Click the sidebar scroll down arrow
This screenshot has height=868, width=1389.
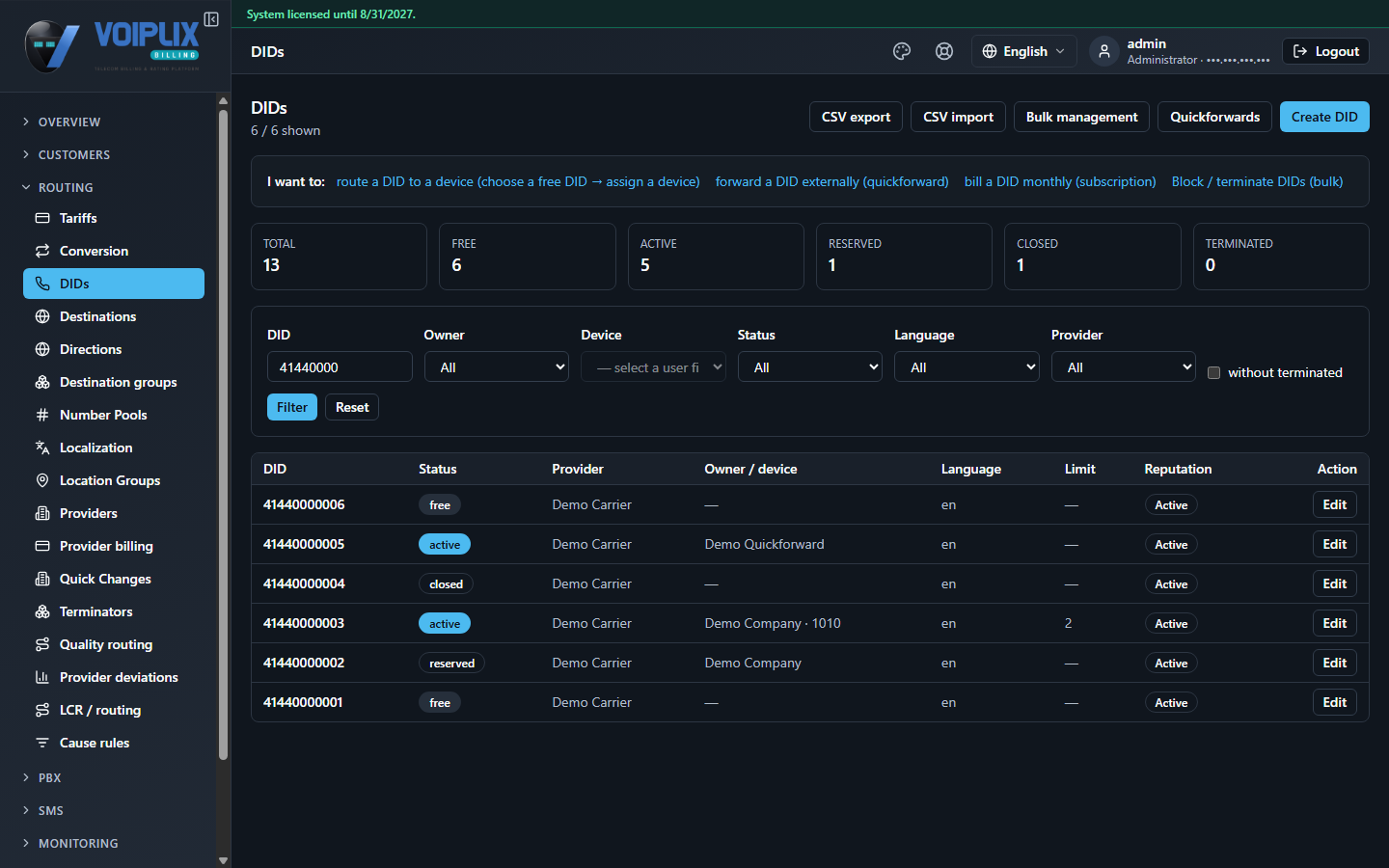pos(224,860)
